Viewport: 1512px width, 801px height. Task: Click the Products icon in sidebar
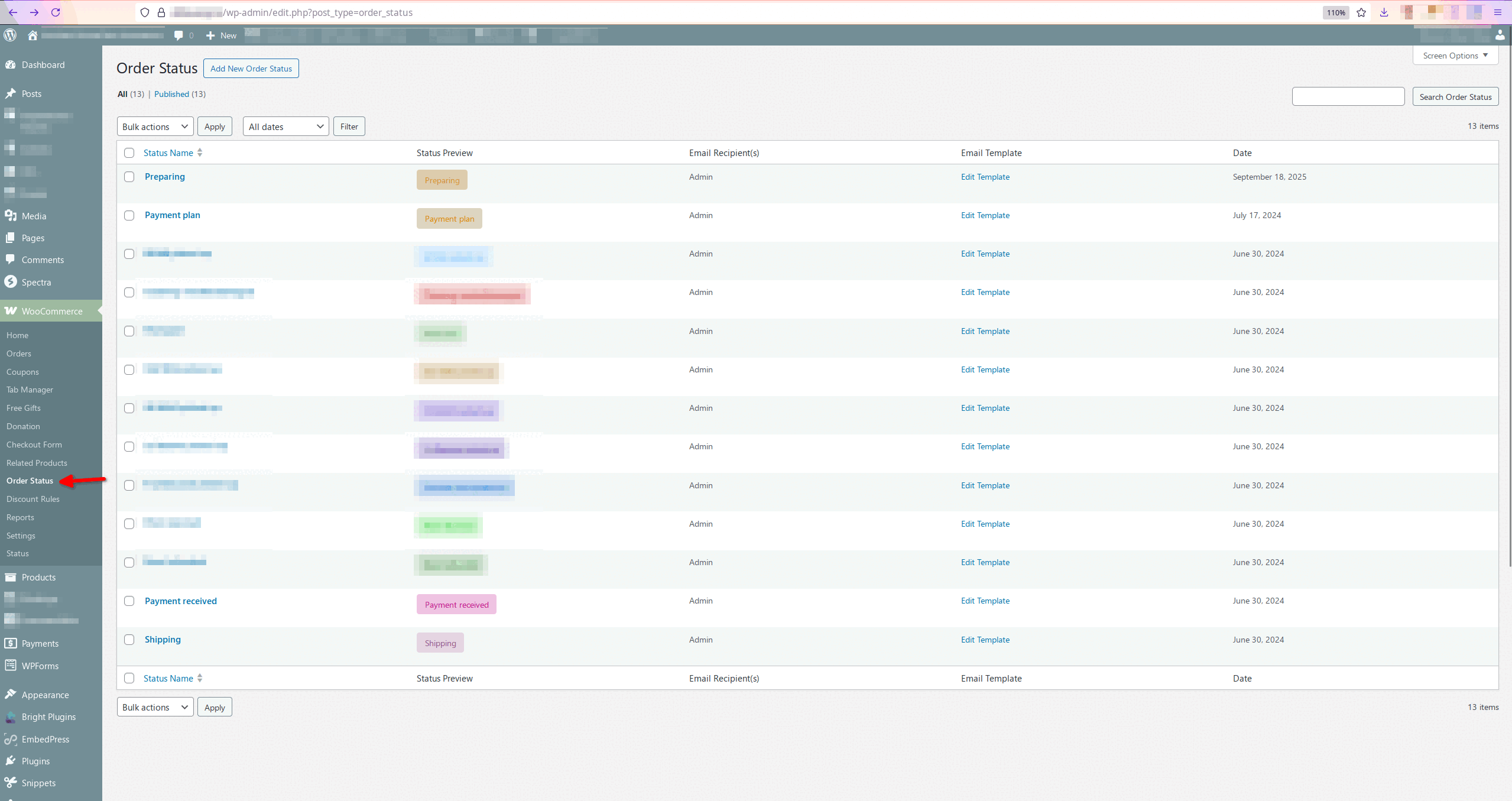tap(11, 577)
